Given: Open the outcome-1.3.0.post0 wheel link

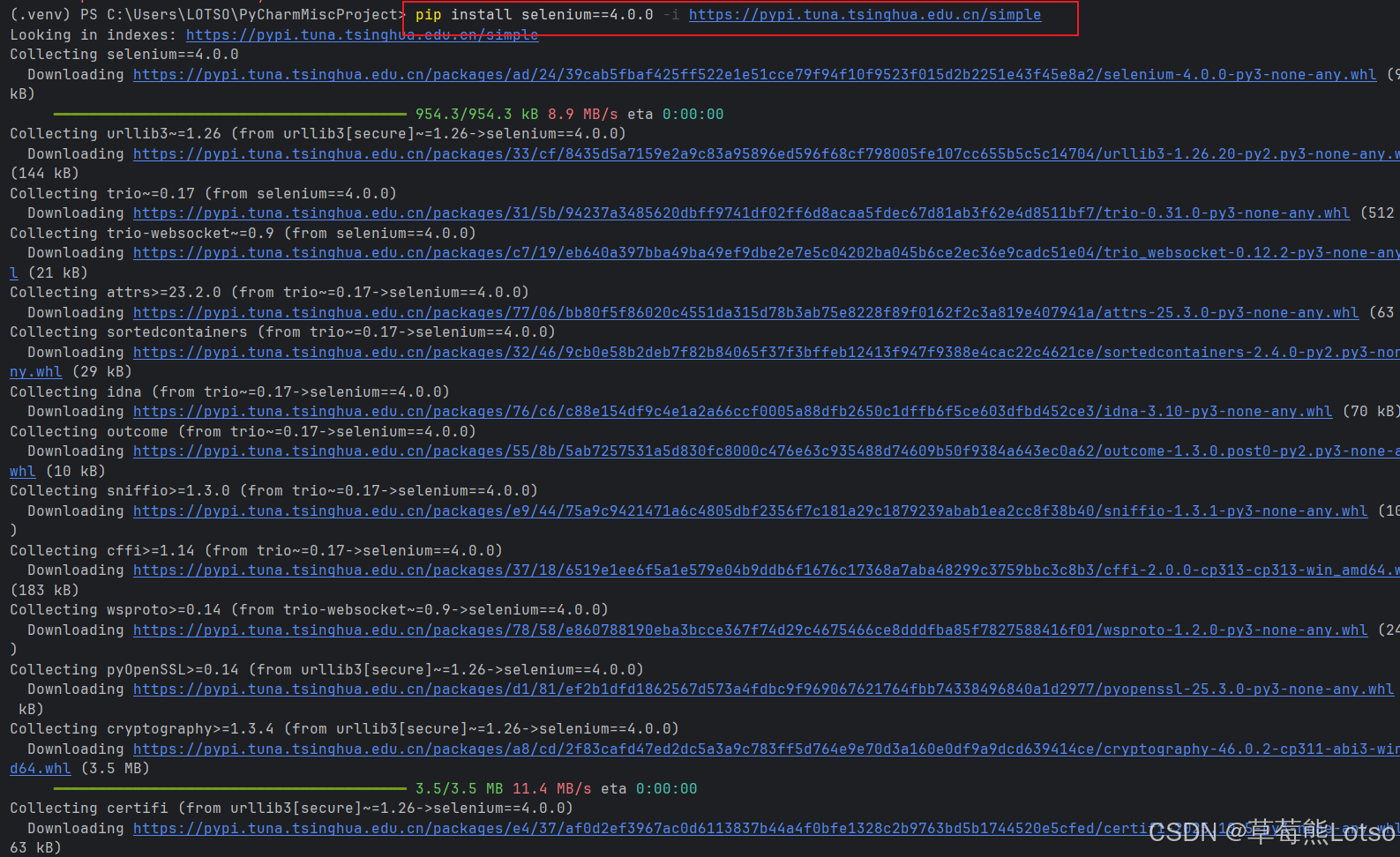Looking at the screenshot, I should click(766, 451).
